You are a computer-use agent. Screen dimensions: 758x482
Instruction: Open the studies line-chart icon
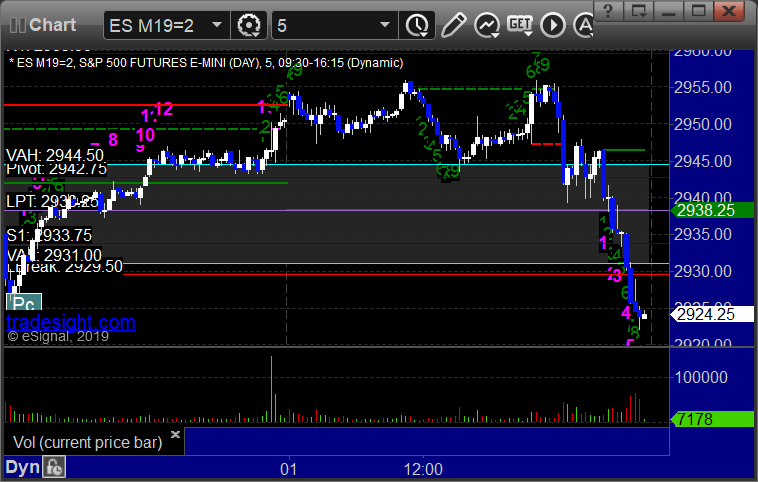click(x=486, y=25)
